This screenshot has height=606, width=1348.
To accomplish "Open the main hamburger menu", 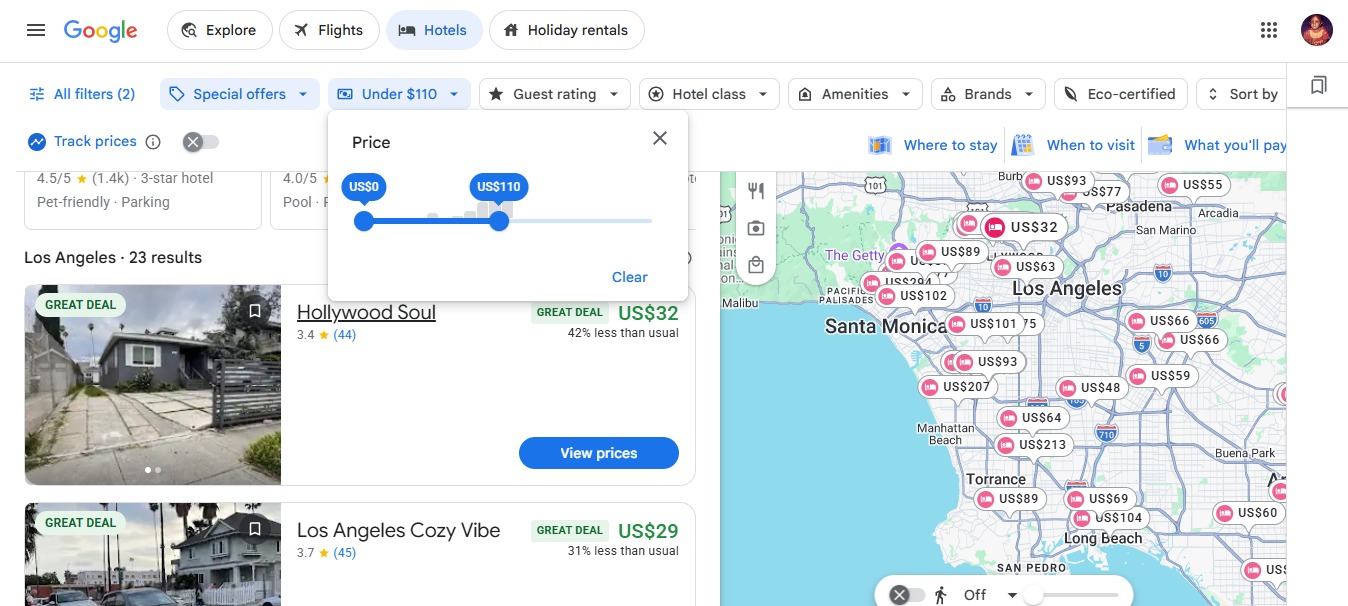I will pos(36,30).
